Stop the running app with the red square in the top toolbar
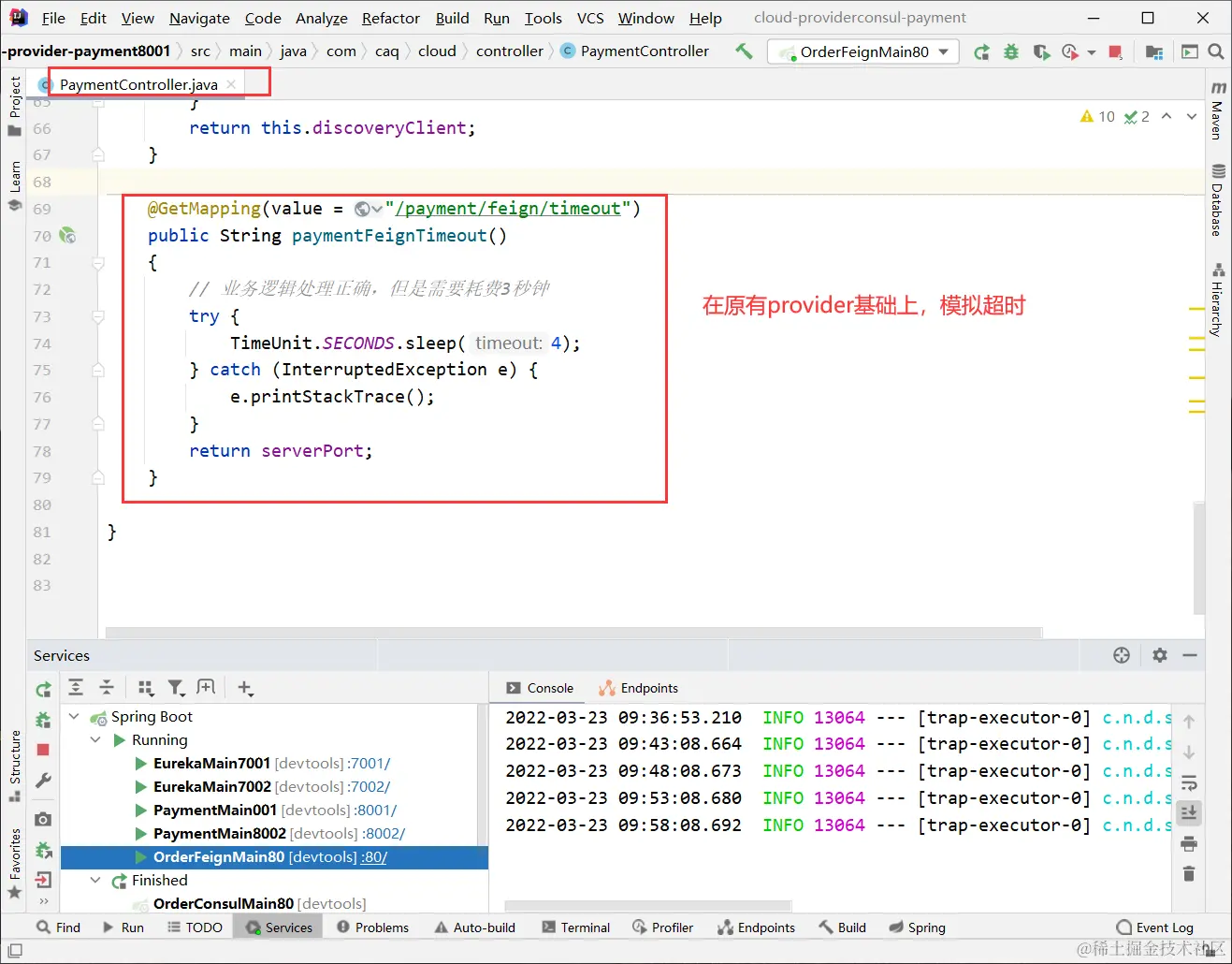The height and width of the screenshot is (964, 1232). 1115,52
